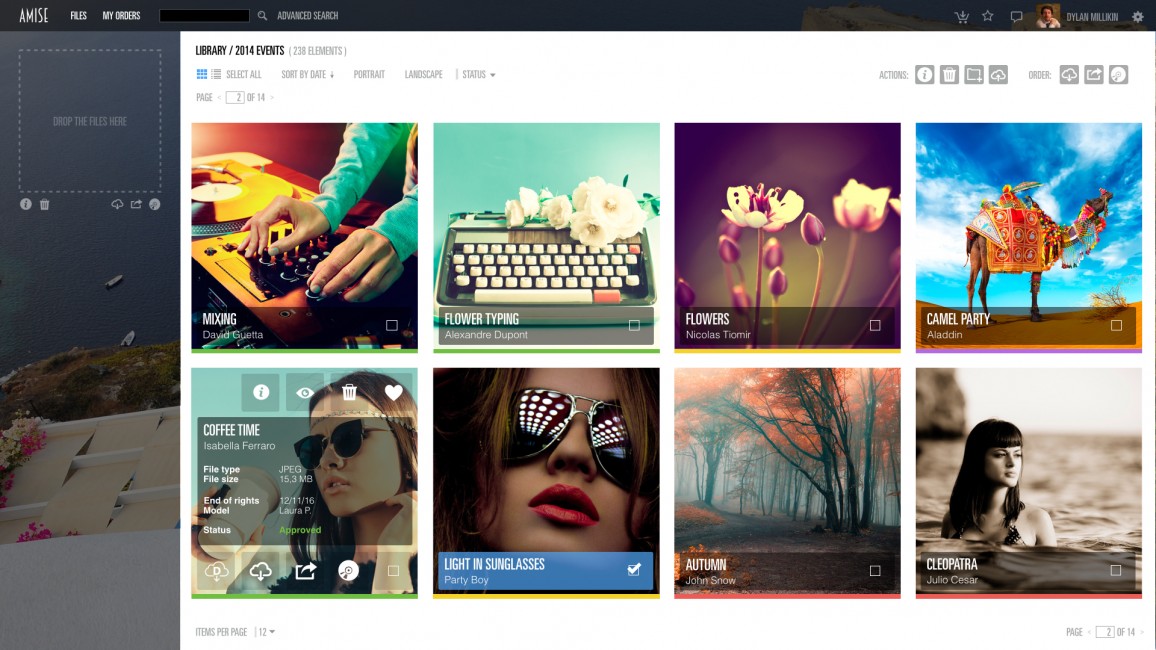Click the info icon under the drop zone

point(26,204)
